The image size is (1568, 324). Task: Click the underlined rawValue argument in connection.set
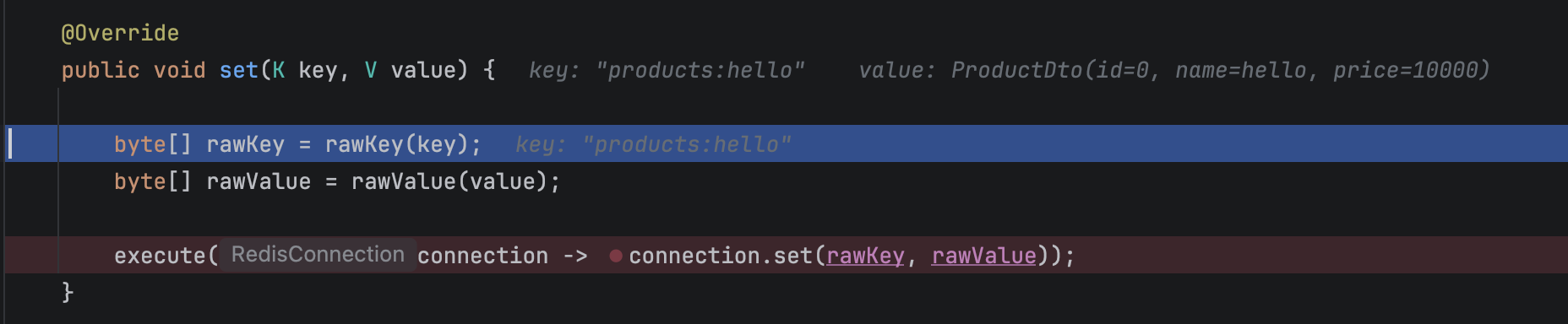pyautogui.click(x=983, y=256)
